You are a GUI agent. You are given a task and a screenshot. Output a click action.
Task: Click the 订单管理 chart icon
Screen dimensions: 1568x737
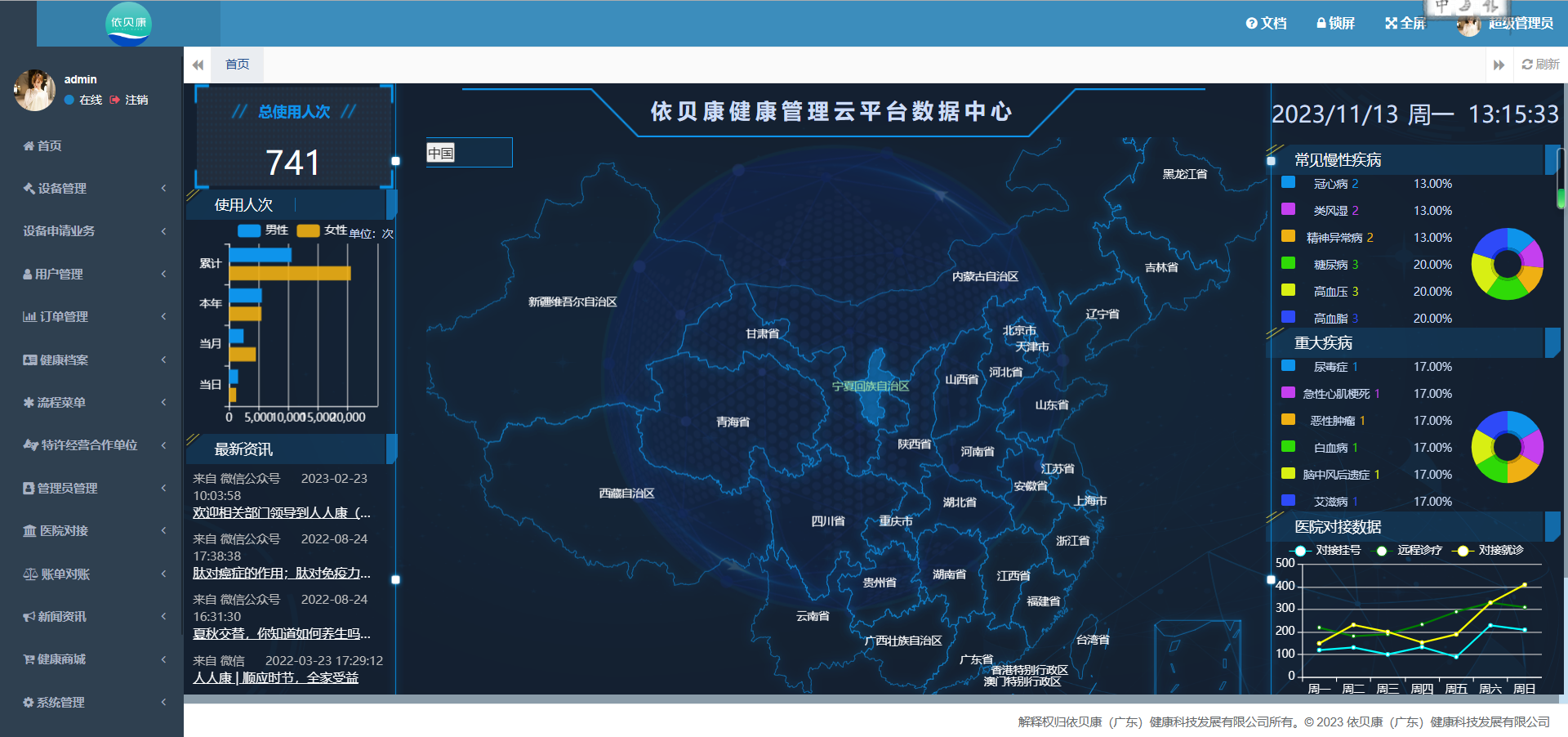coord(29,316)
